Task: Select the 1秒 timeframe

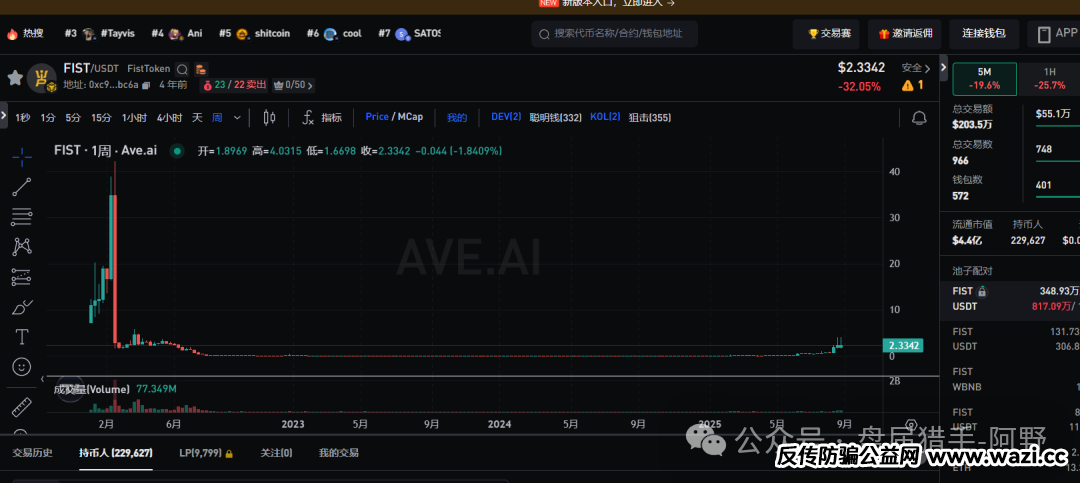Action: 23,118
